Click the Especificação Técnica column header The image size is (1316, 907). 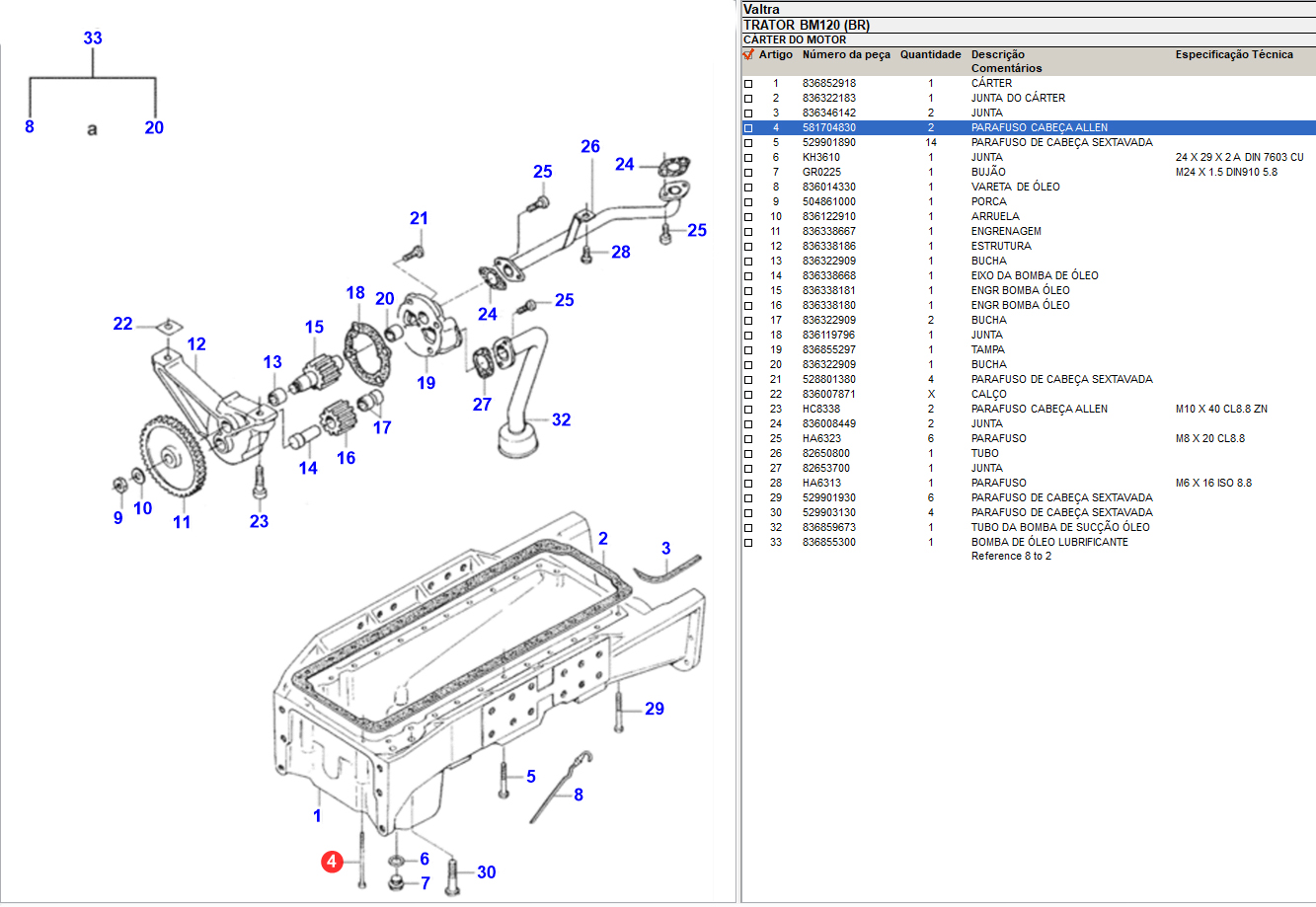1233,55
